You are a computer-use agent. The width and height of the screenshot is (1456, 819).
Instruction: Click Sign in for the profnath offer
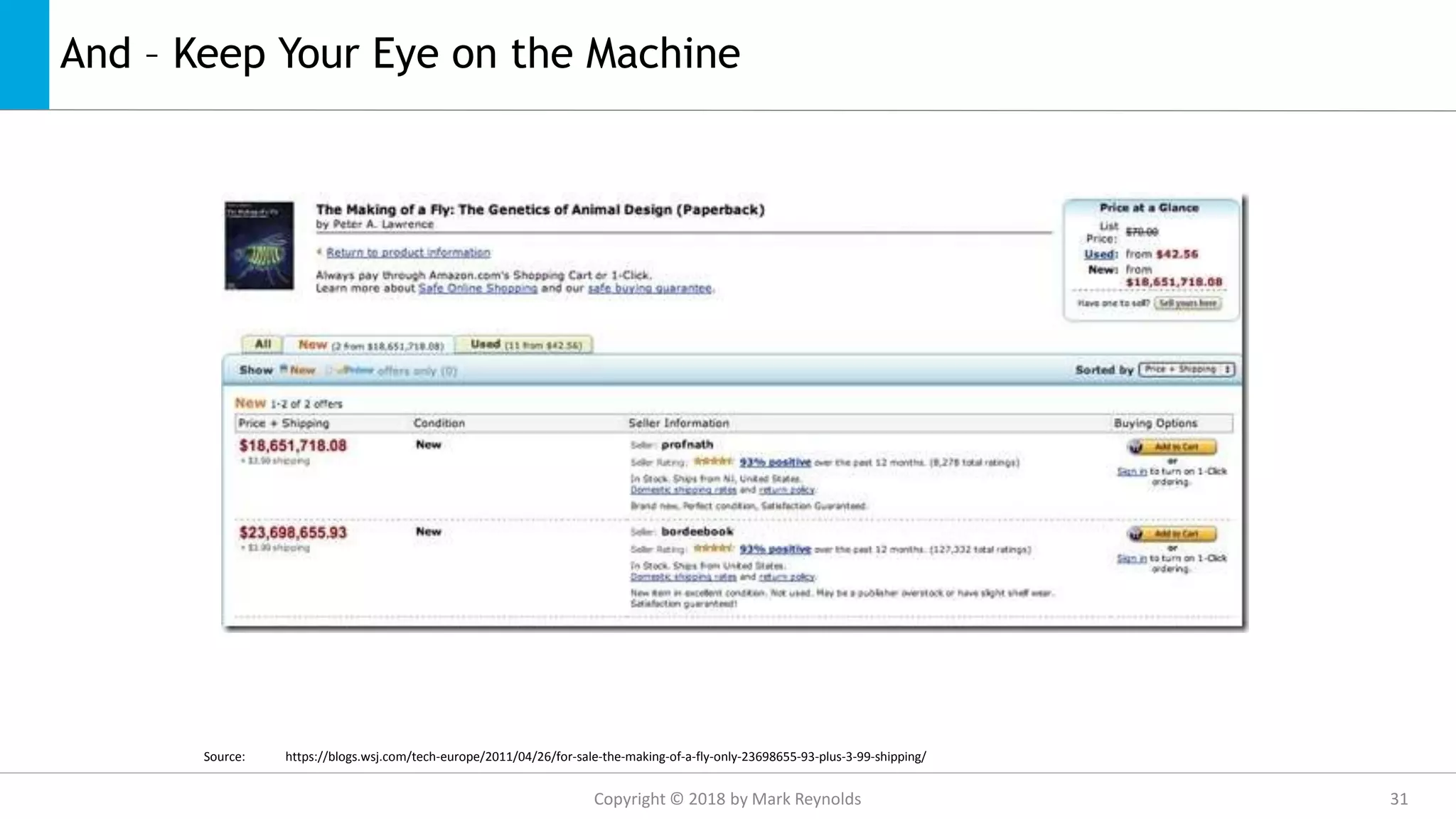1131,471
